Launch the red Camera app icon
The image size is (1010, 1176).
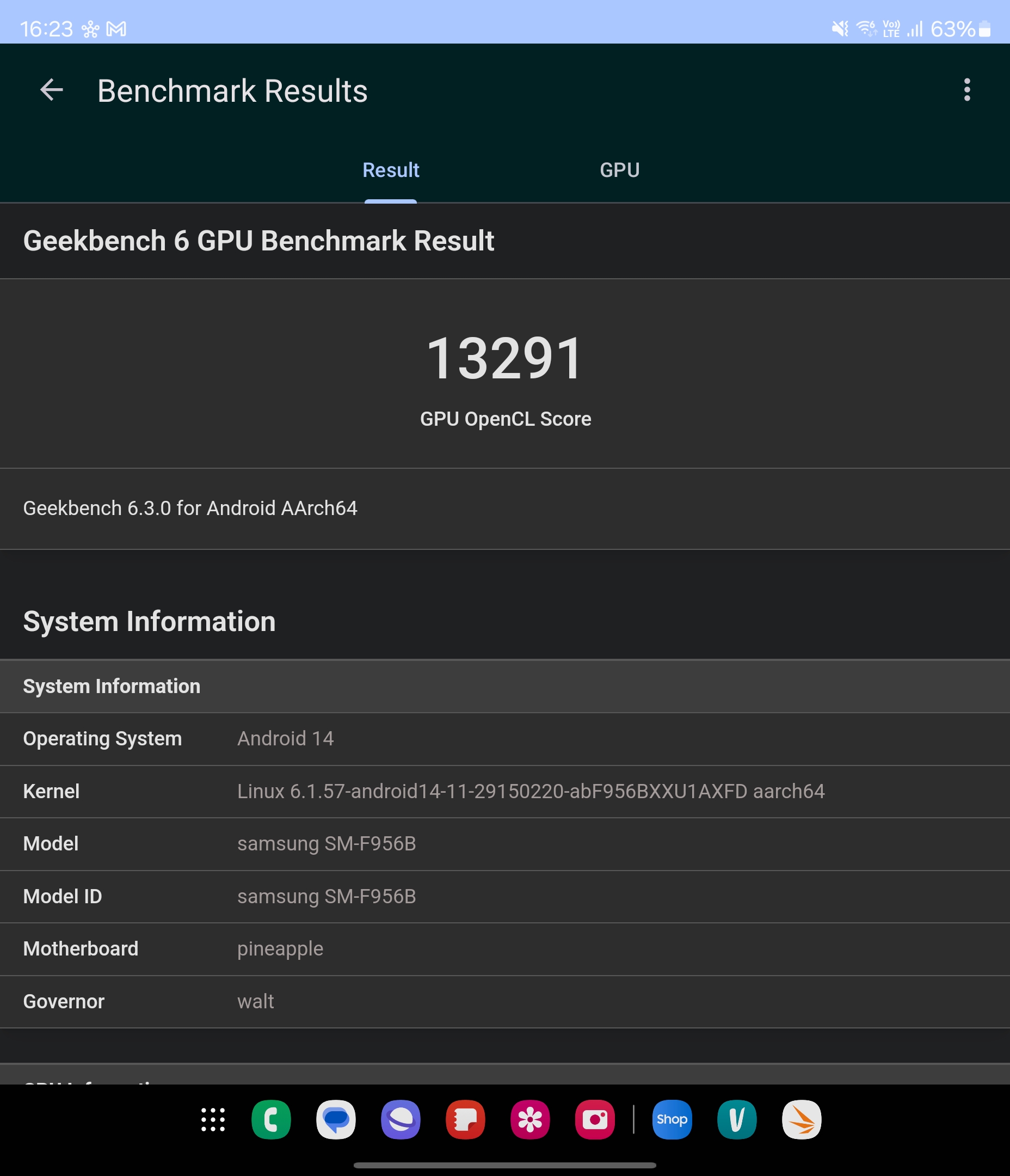(x=595, y=1120)
